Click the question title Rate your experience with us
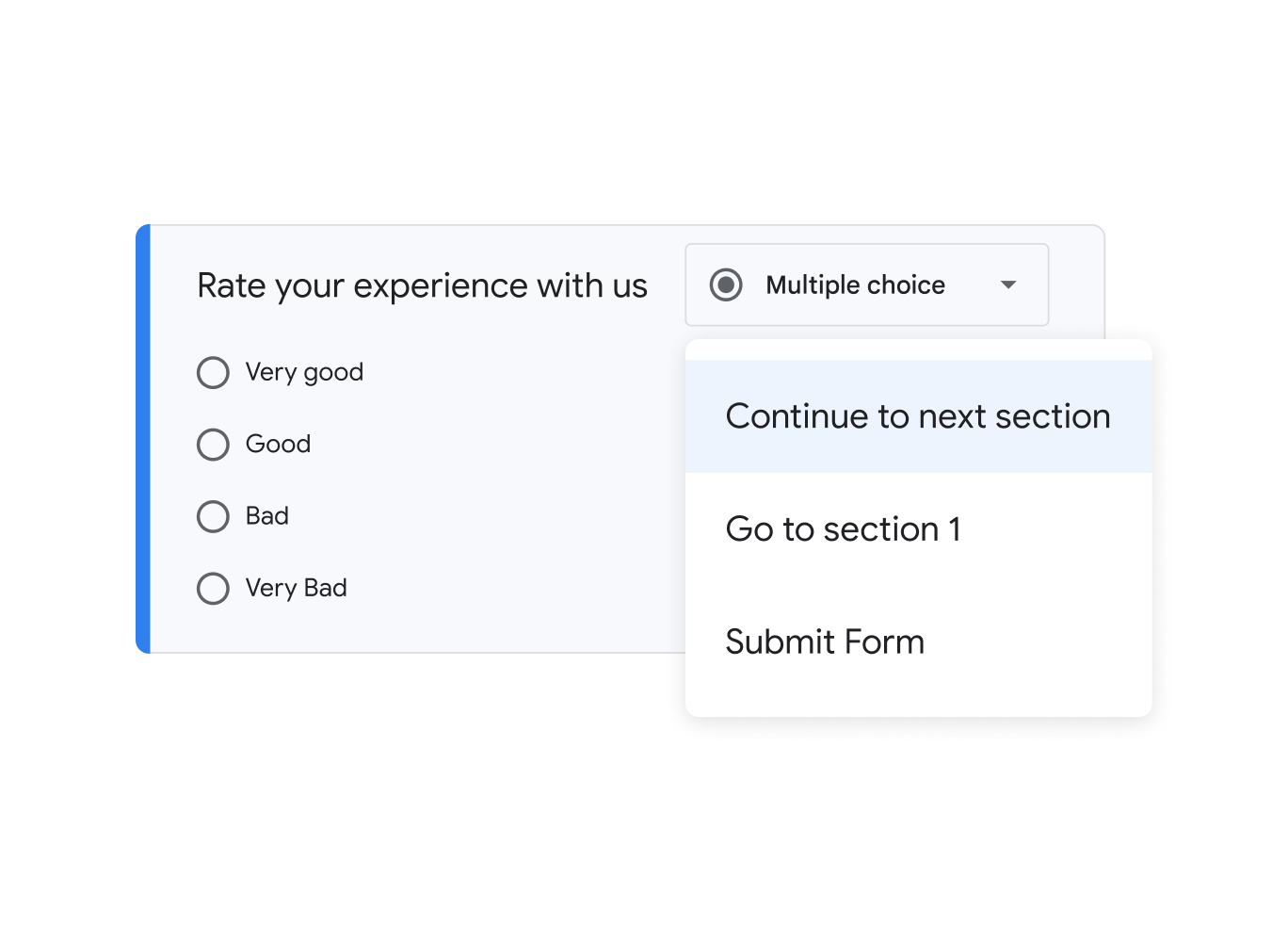The width and height of the screenshot is (1288, 942). pos(422,284)
